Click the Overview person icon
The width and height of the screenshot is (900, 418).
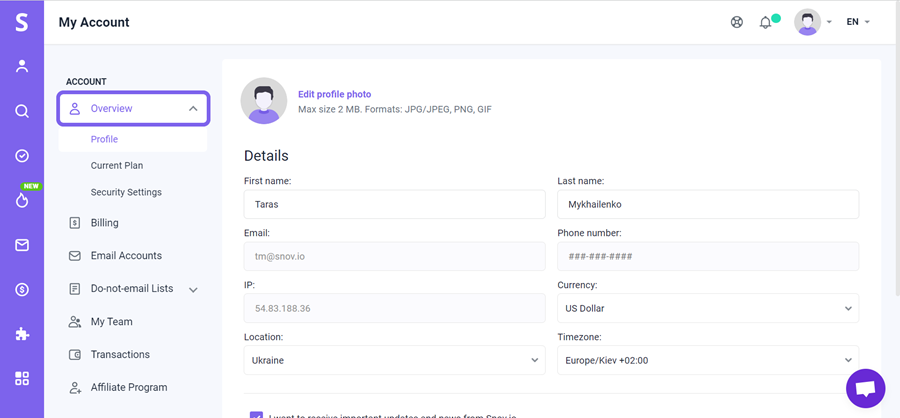point(75,109)
